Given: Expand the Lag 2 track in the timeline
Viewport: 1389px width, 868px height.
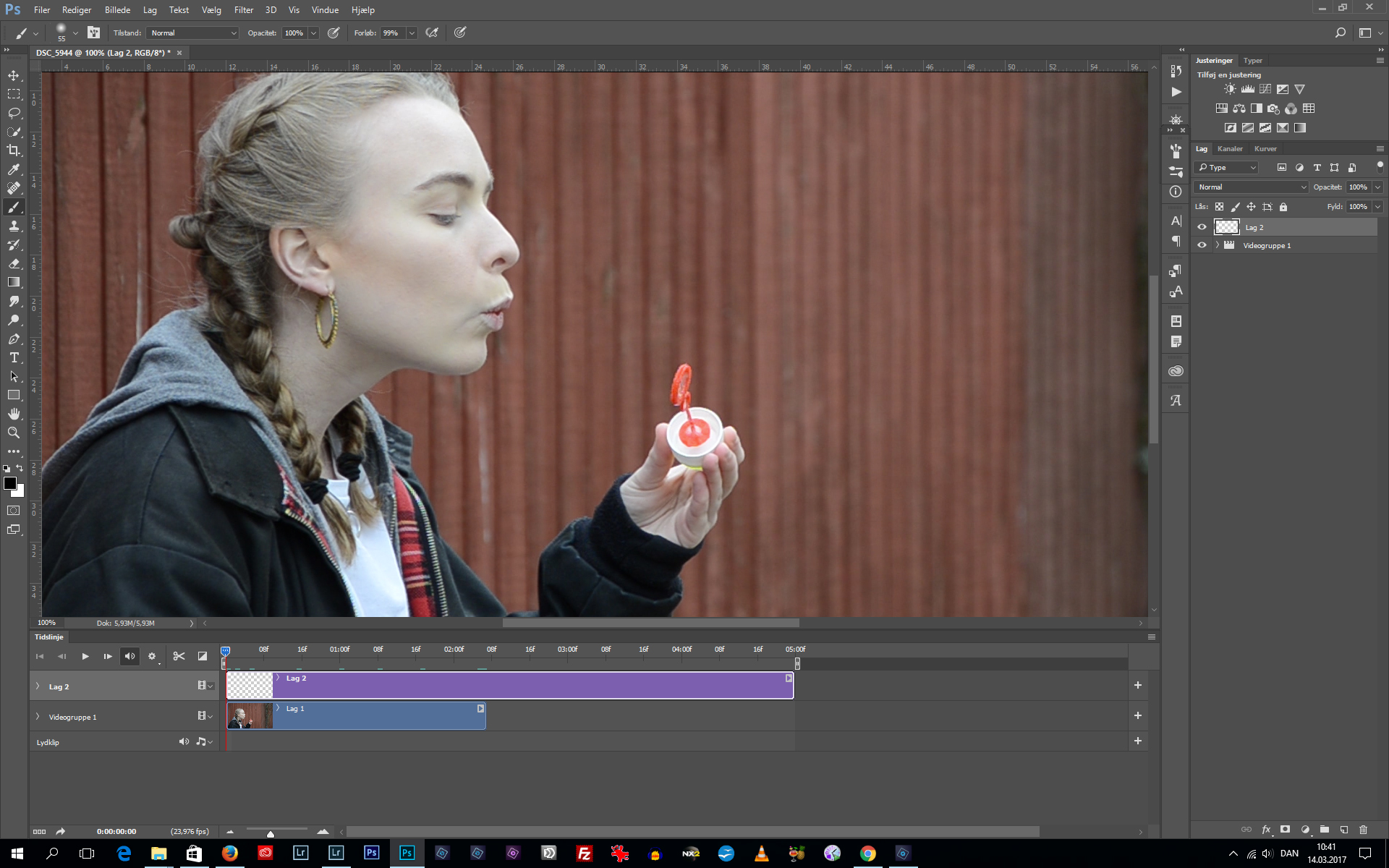Looking at the screenshot, I should 37,686.
